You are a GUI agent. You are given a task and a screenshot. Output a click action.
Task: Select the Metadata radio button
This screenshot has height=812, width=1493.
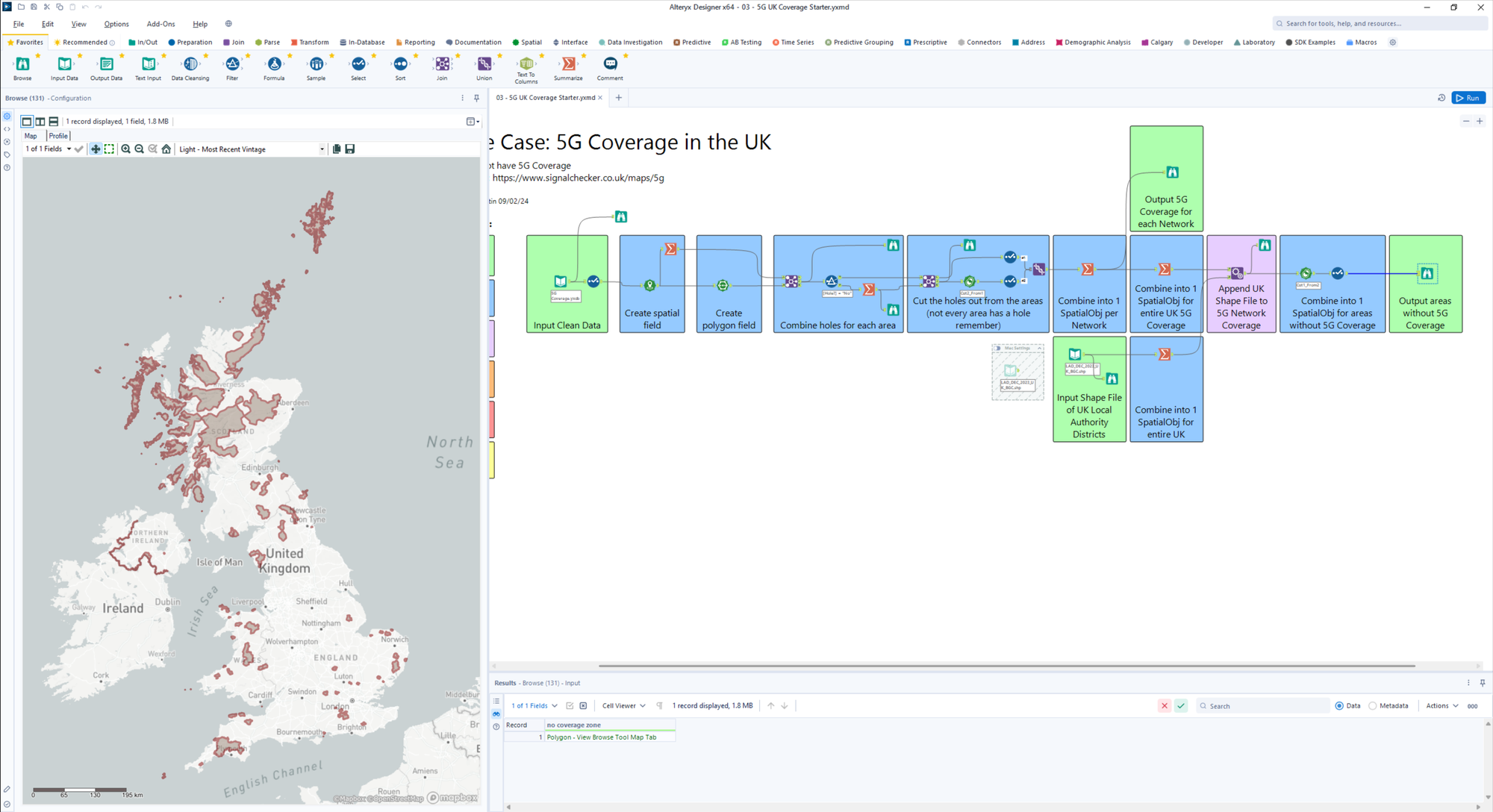1373,706
